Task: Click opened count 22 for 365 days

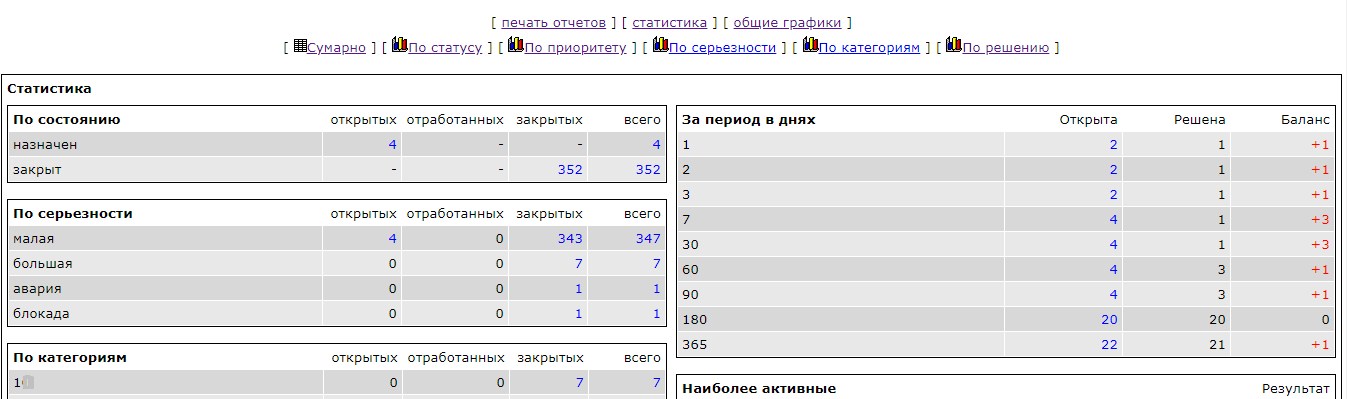Action: click(x=1109, y=344)
